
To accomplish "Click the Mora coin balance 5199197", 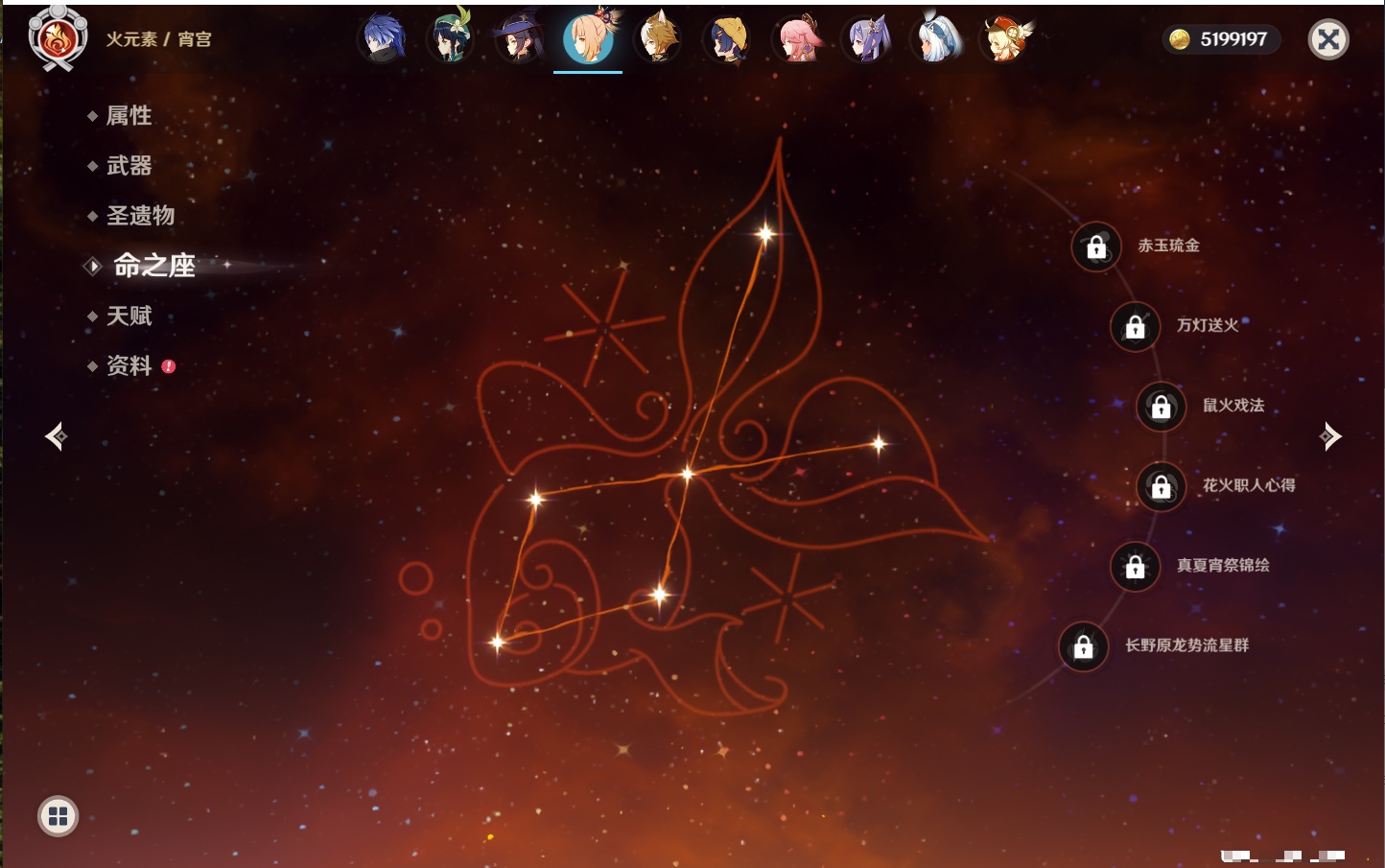I will click(1221, 39).
